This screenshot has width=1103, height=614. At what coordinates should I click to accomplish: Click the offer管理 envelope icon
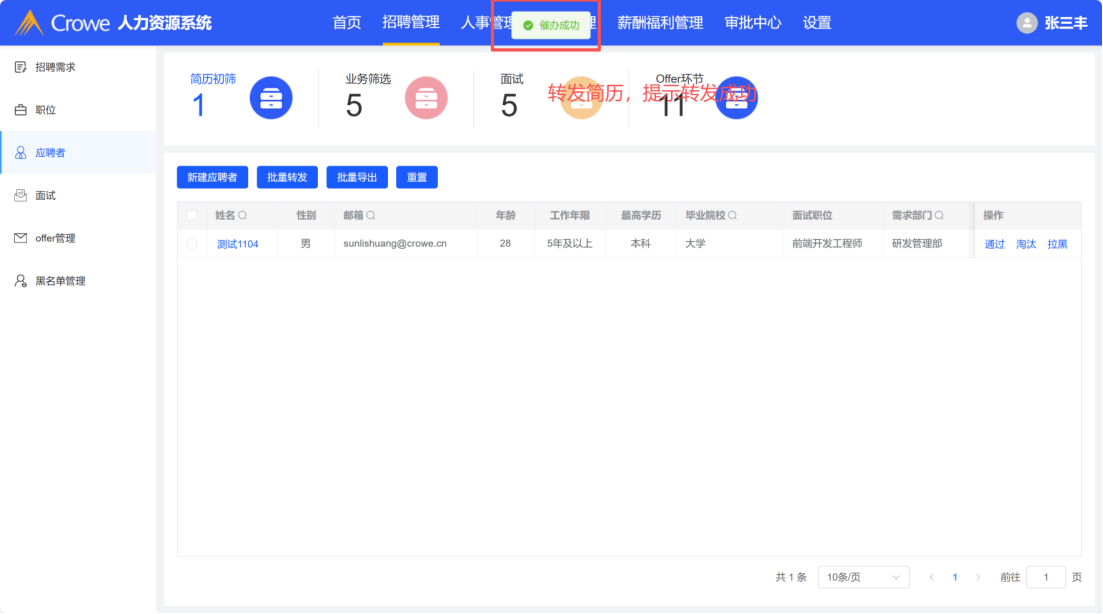pos(20,238)
